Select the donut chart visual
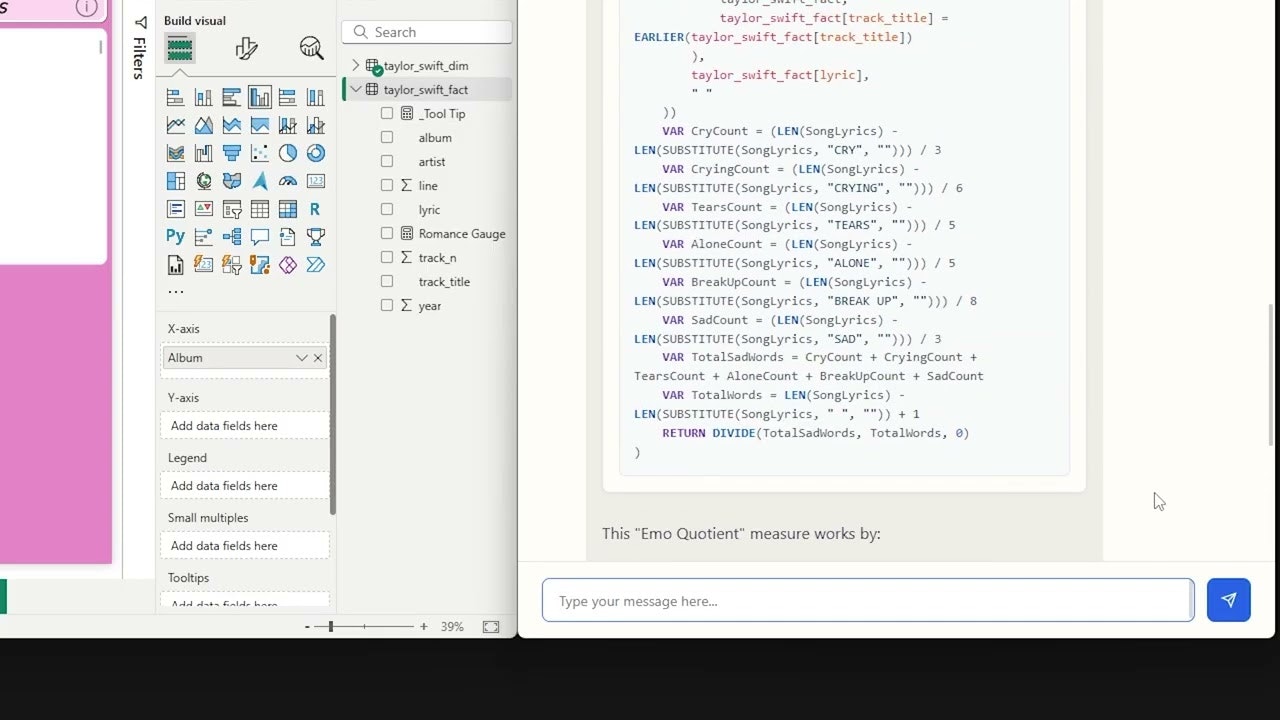This screenshot has width=1280, height=720. coord(315,153)
